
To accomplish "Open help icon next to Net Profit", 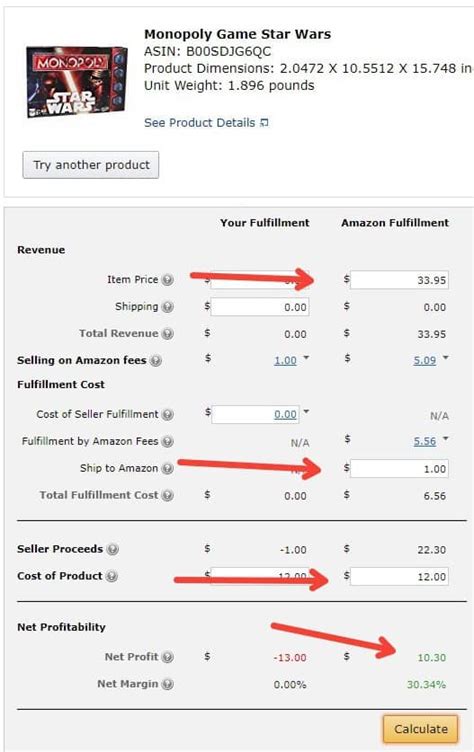I will pyautogui.click(x=167, y=657).
